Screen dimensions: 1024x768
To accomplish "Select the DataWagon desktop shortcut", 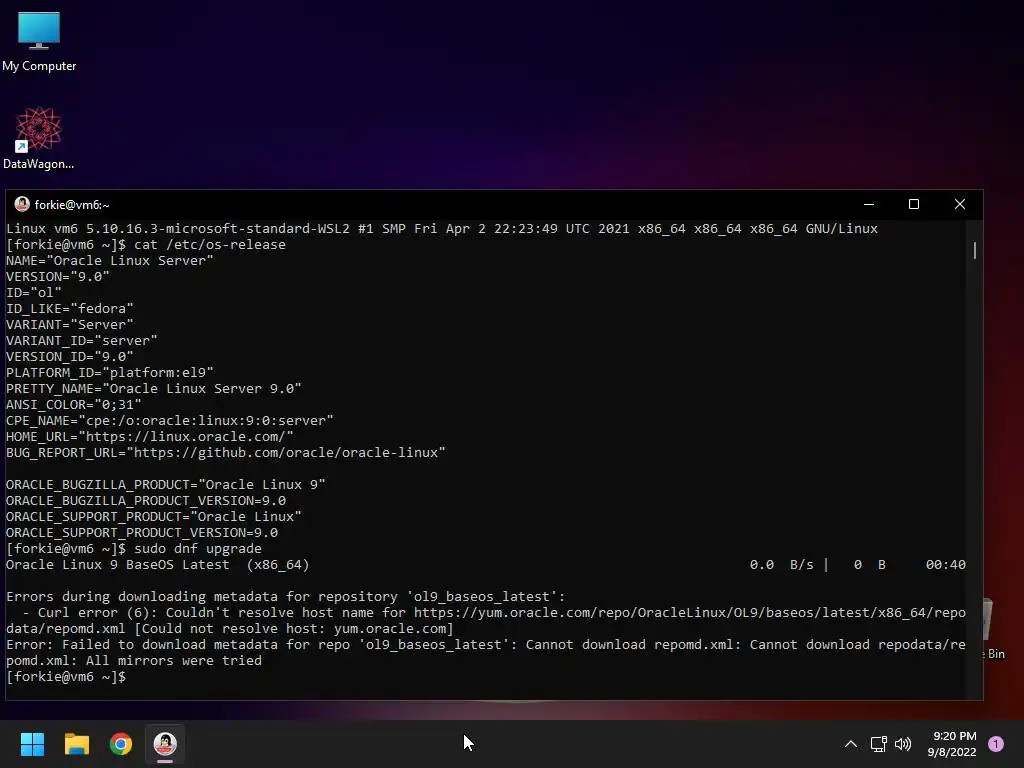I will [x=39, y=138].
